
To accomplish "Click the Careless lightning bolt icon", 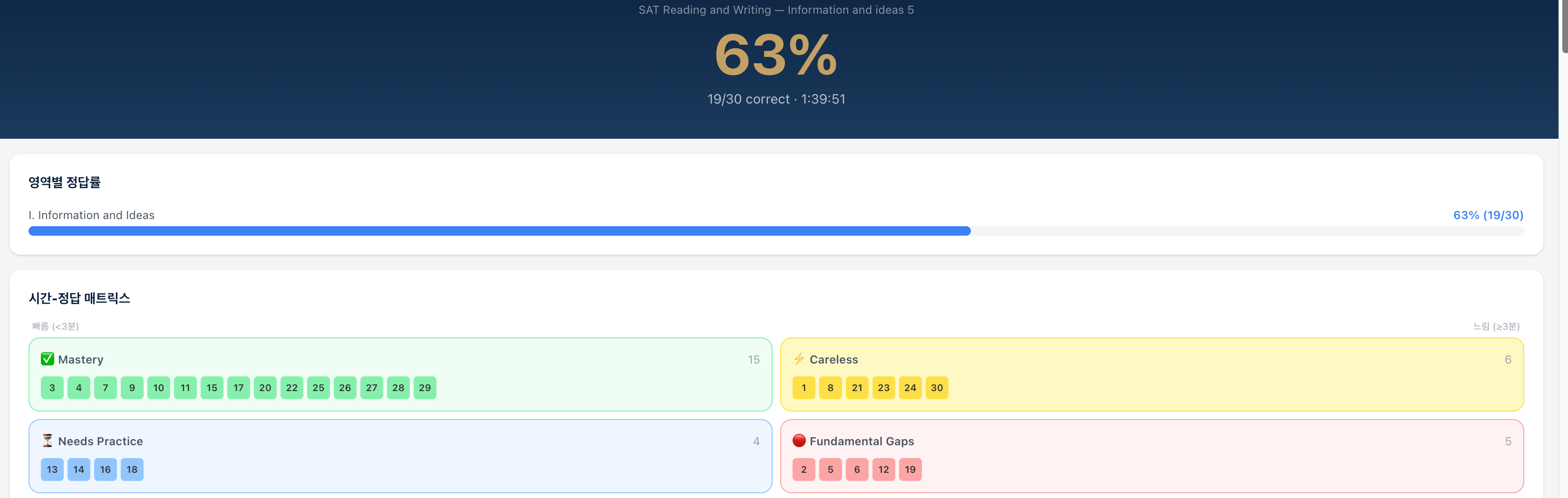I will pyautogui.click(x=799, y=359).
